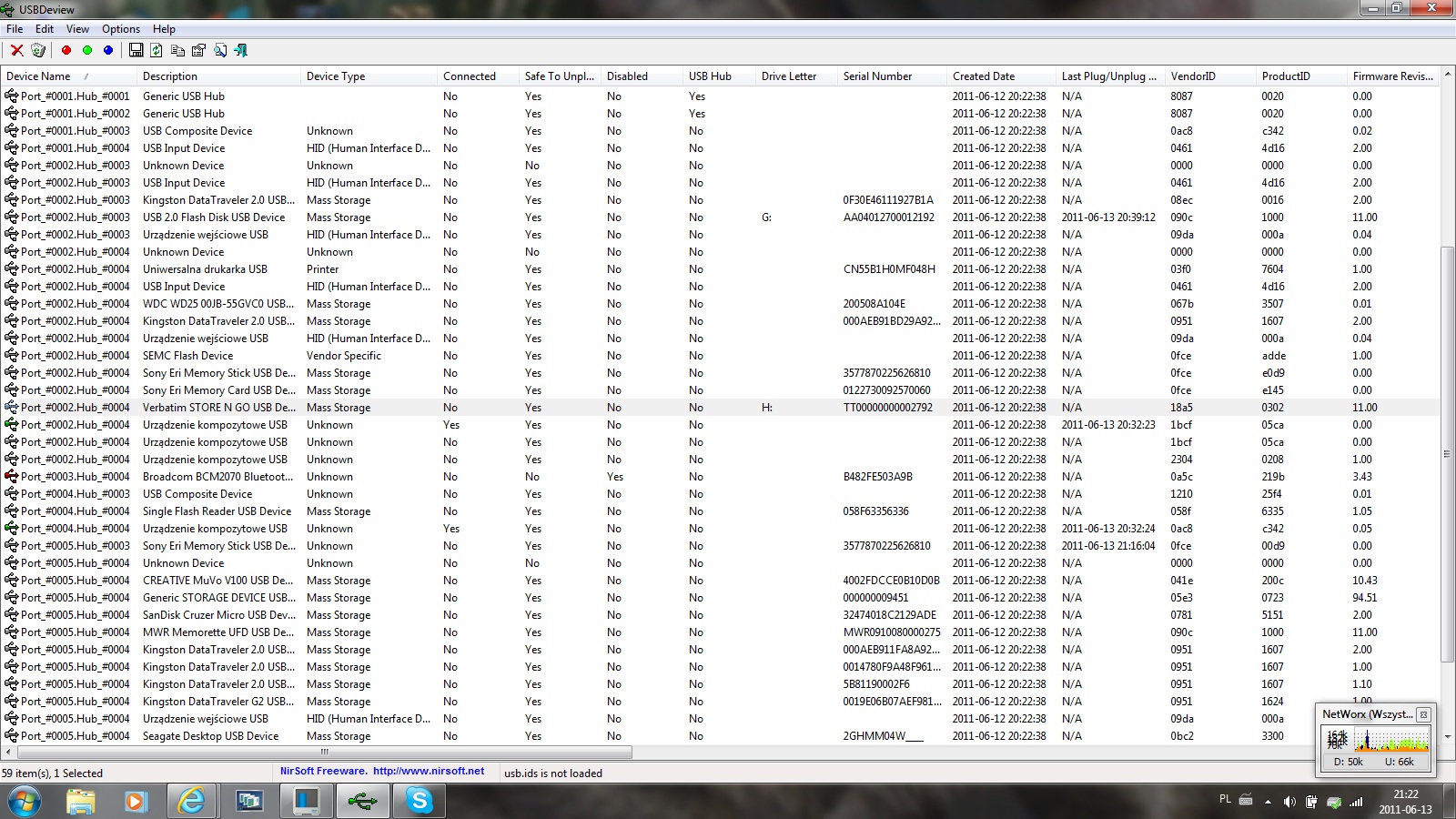Click the taskbar clock showing 21:22

[x=1405, y=802]
